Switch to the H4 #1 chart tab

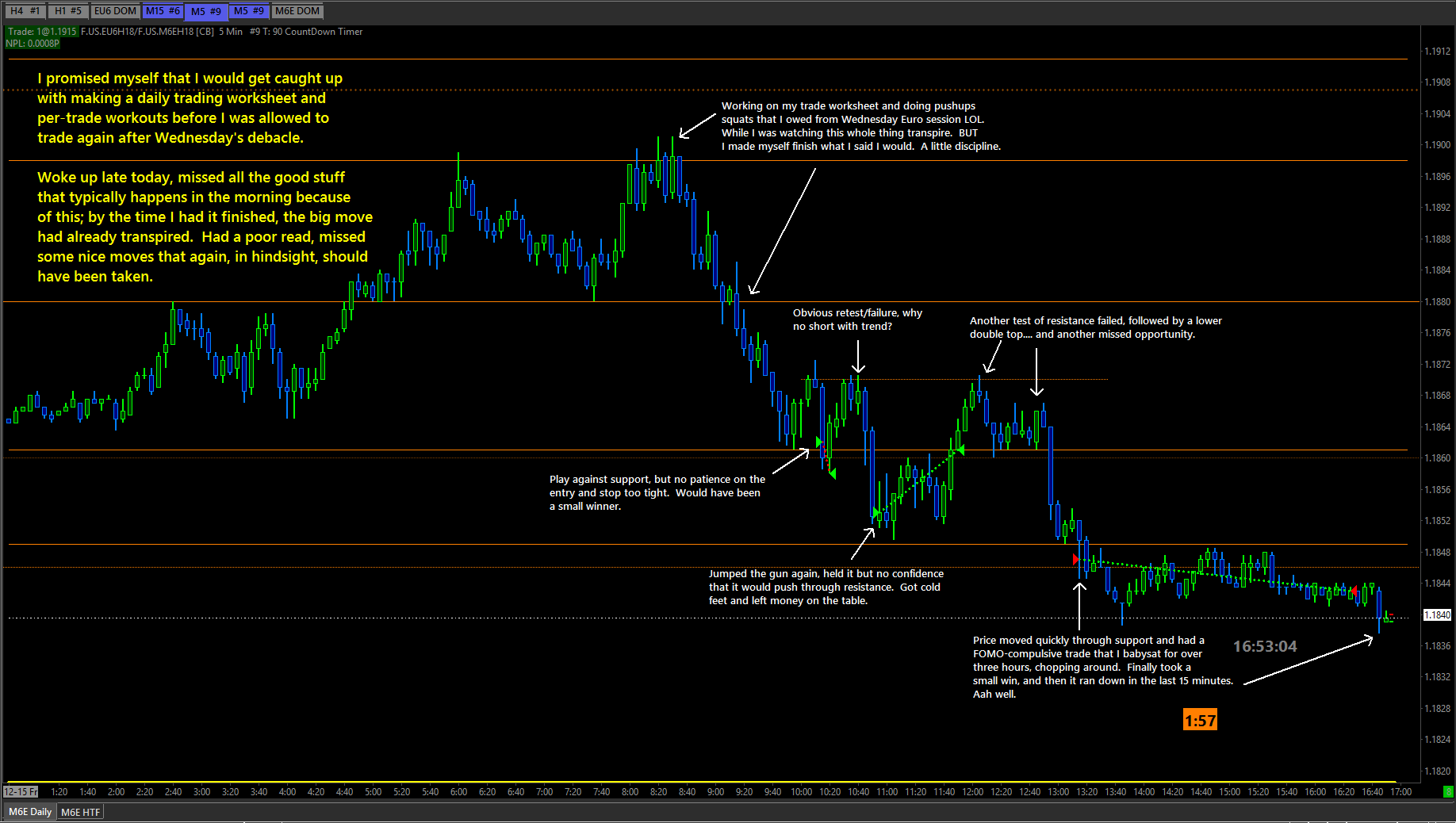pos(25,11)
